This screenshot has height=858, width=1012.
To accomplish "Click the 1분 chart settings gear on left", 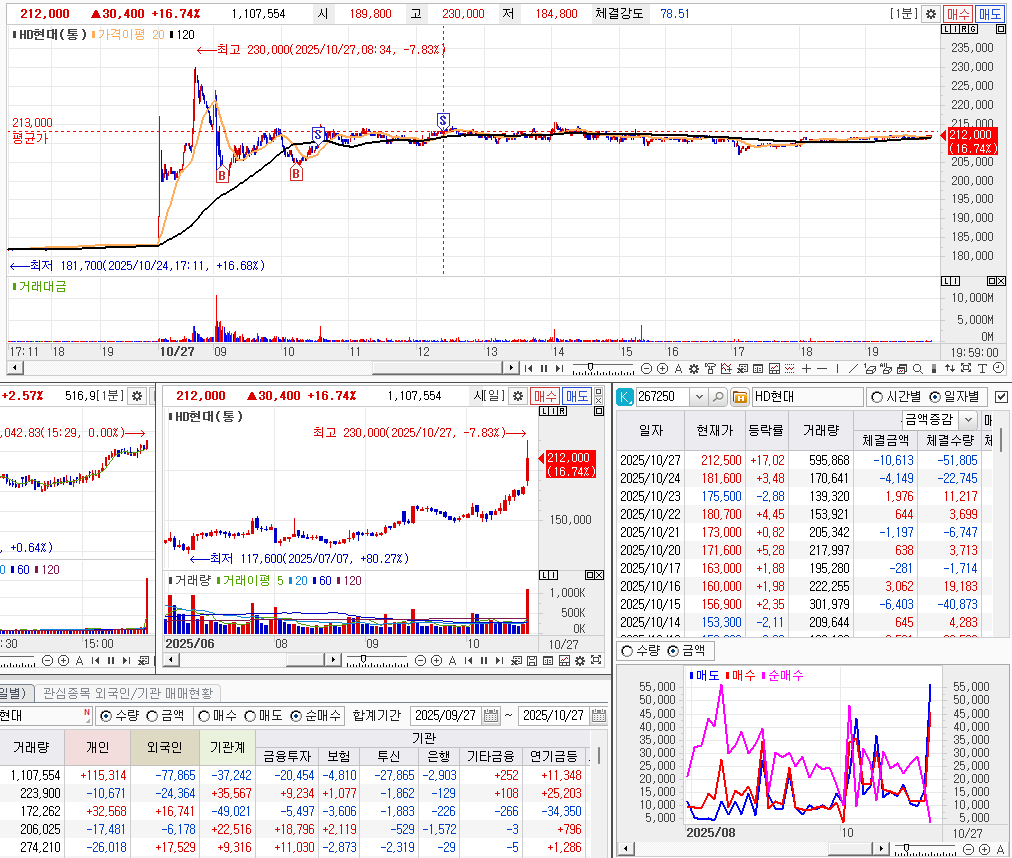I will coord(137,396).
